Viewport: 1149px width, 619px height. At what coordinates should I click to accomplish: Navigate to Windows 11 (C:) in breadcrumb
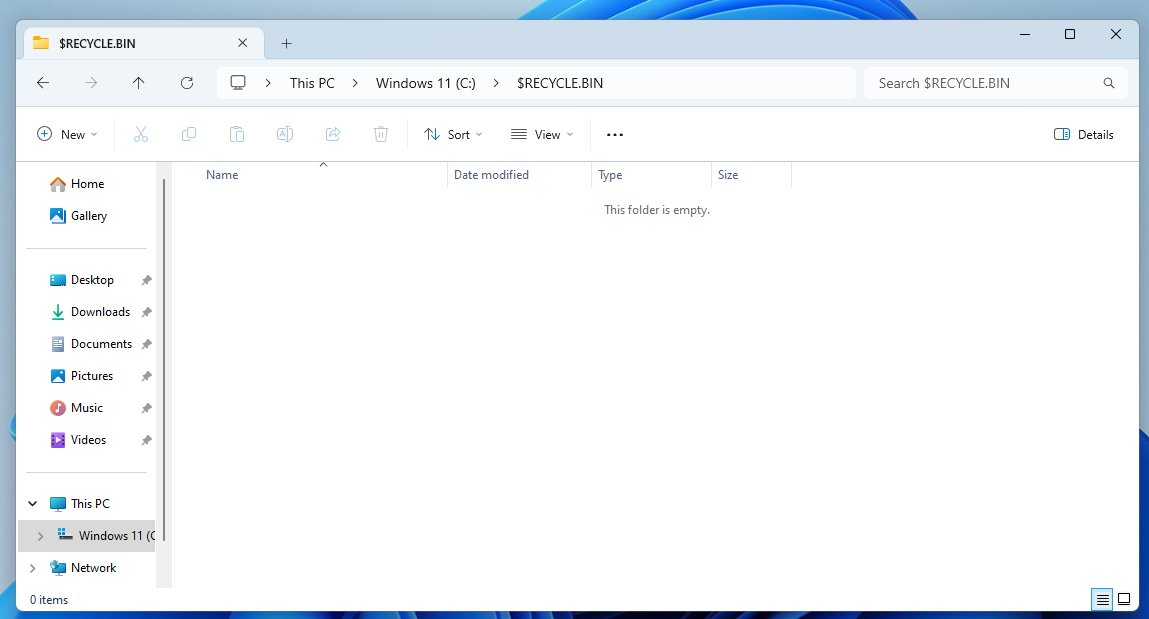click(x=426, y=84)
